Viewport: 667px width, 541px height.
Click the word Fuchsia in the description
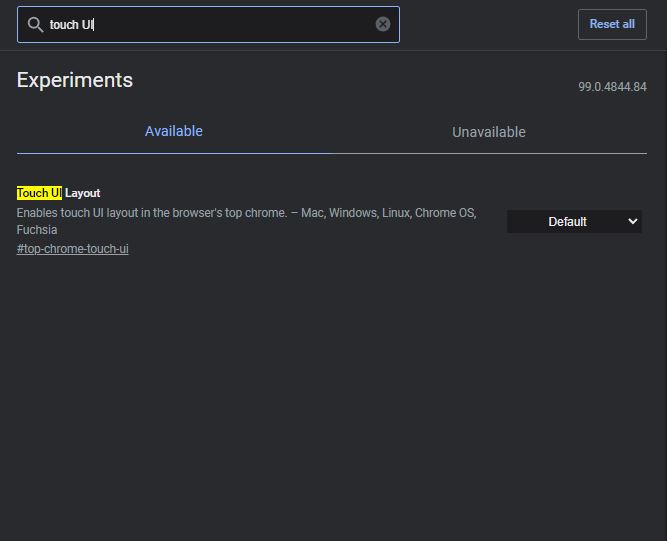tap(37, 230)
